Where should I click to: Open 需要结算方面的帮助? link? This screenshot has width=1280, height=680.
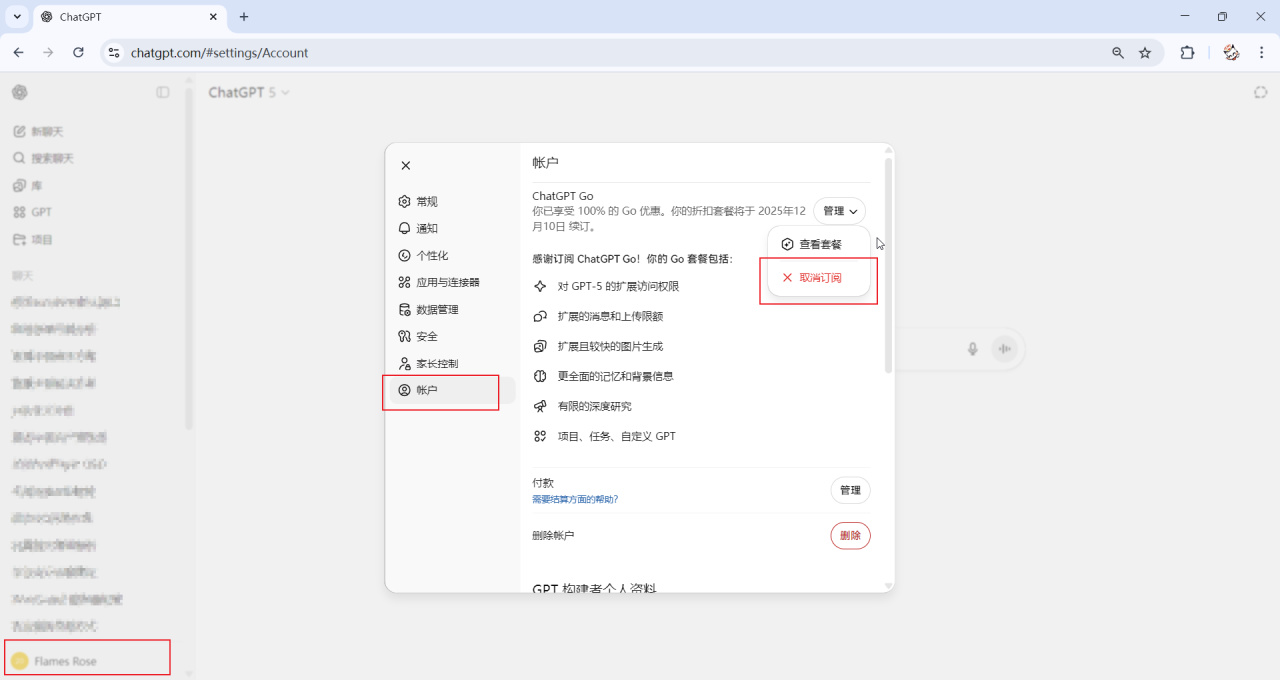tap(575, 499)
